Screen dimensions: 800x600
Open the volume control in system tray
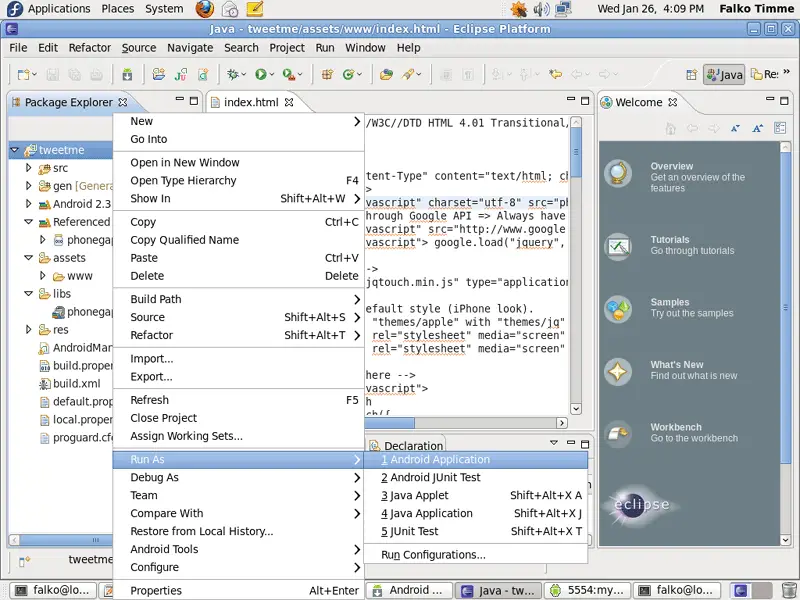pyautogui.click(x=541, y=9)
